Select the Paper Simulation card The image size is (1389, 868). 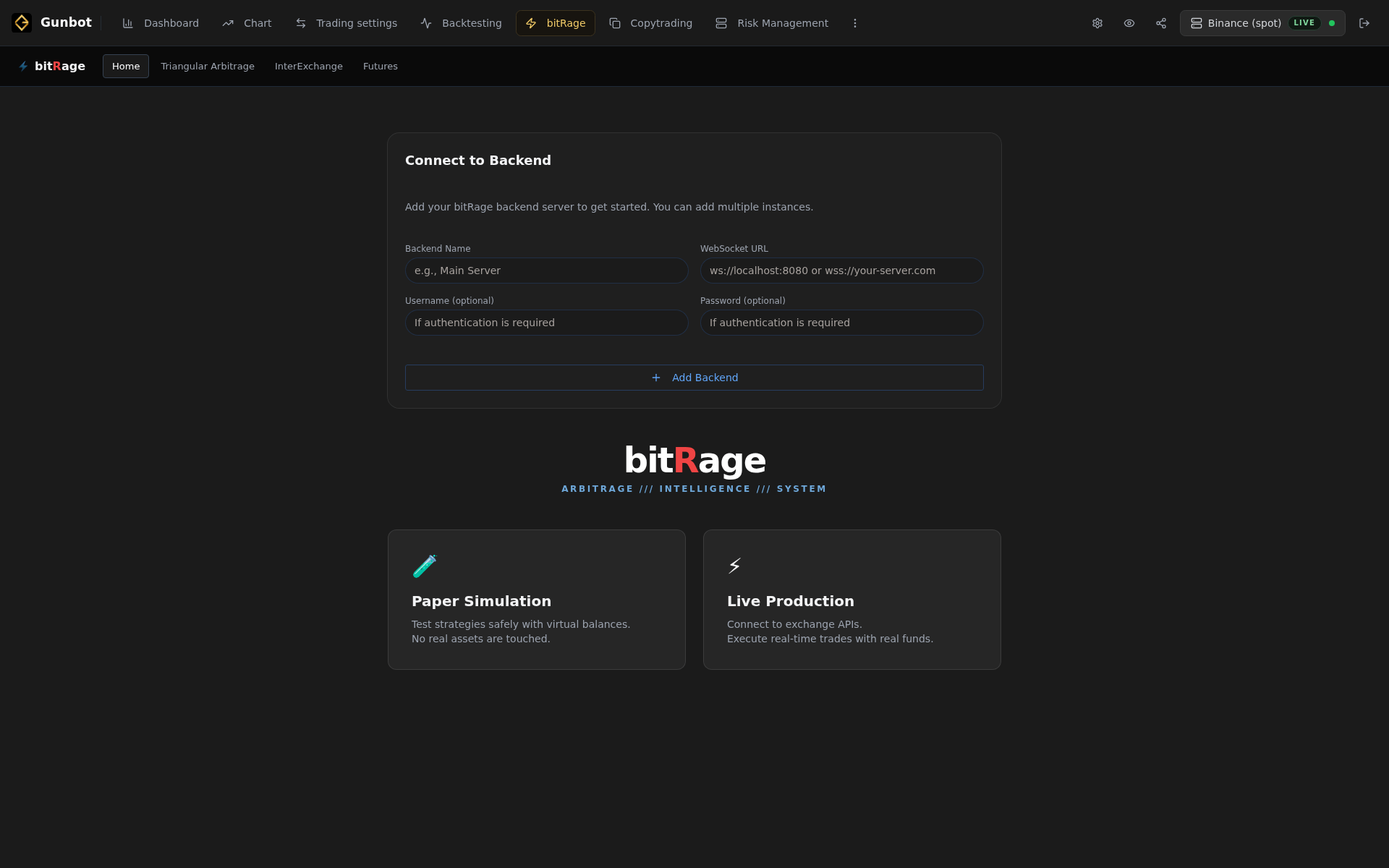coord(537,600)
